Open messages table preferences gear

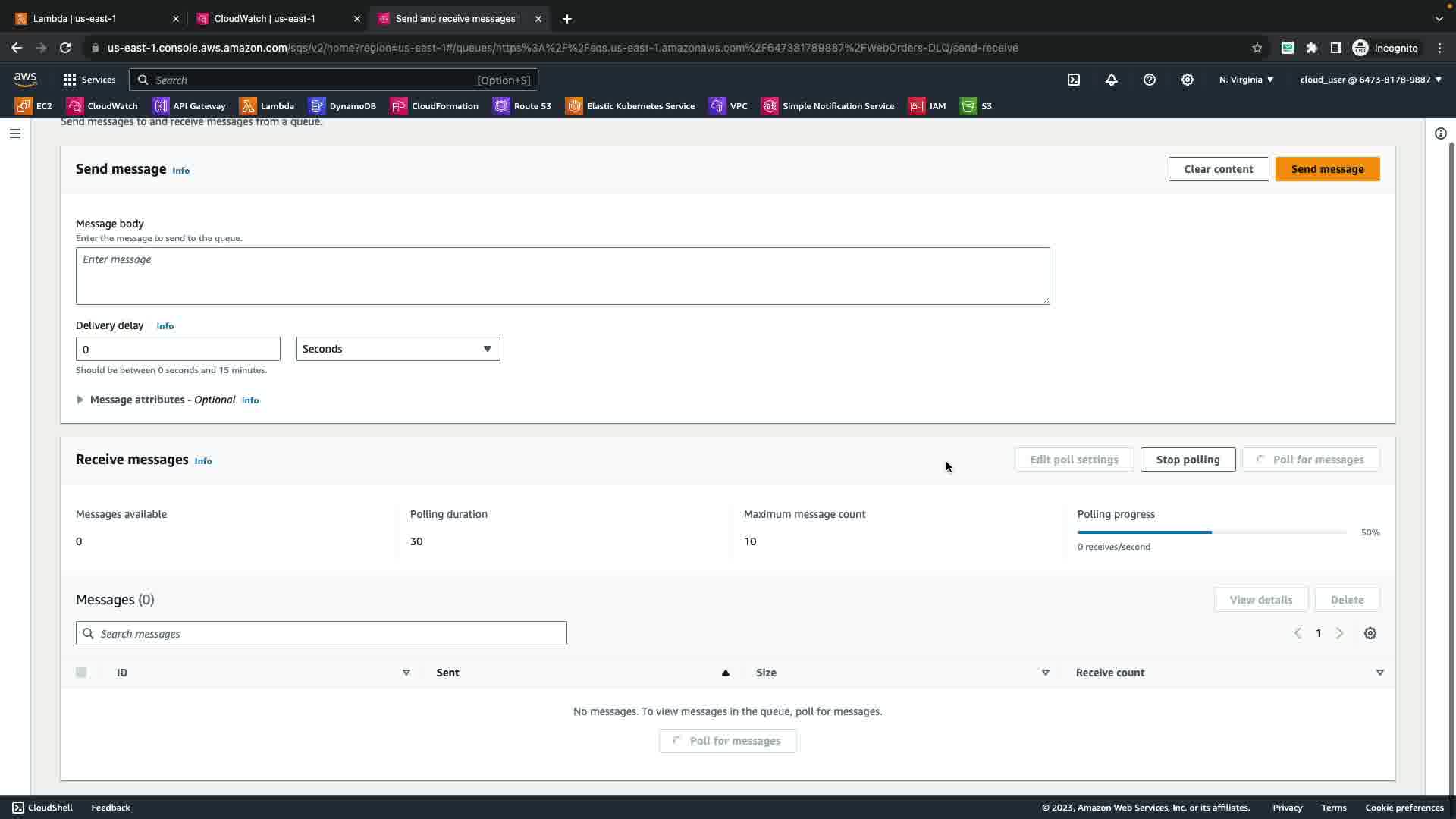coord(1370,633)
